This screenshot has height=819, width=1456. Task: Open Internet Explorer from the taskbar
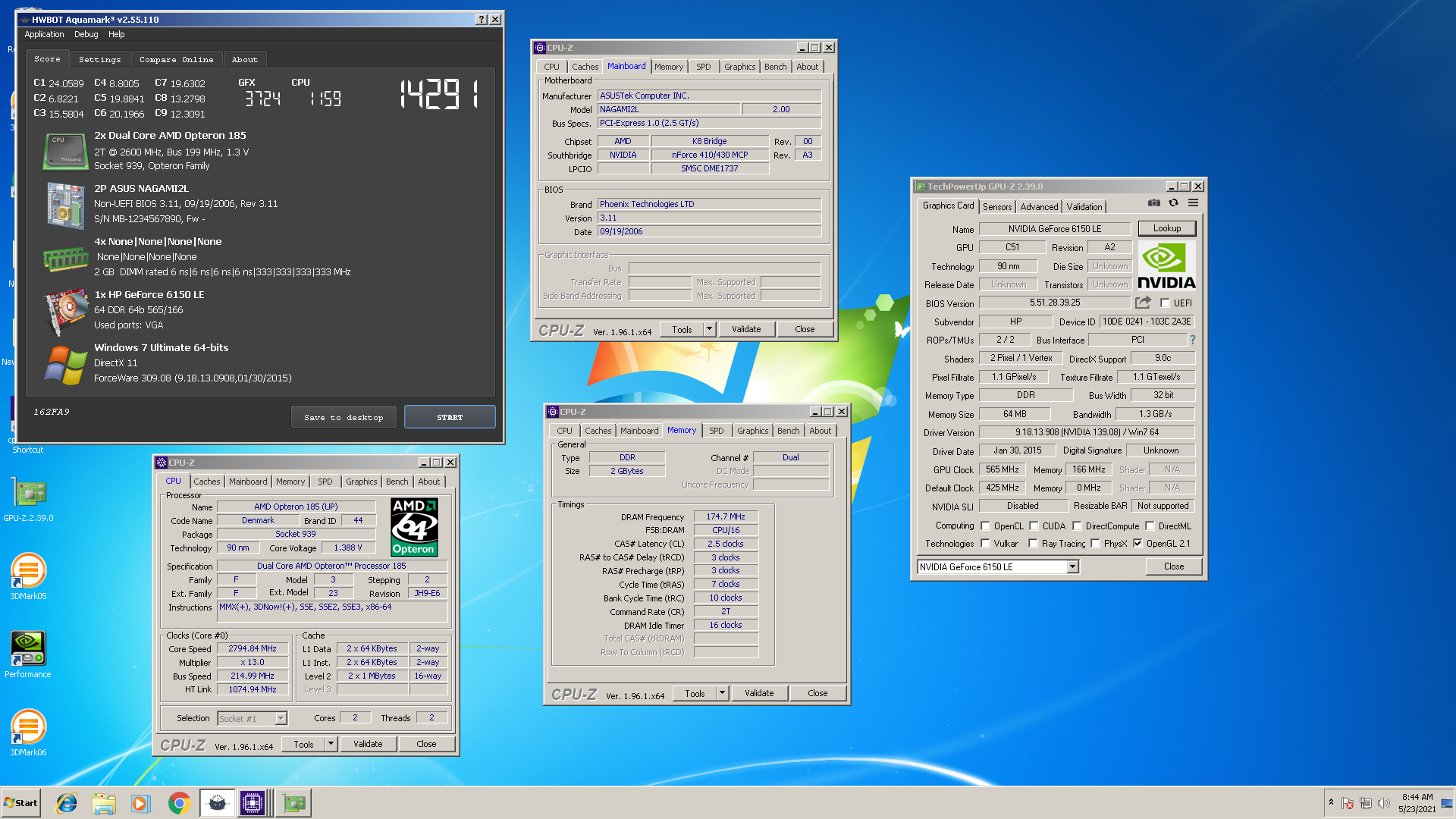click(67, 803)
